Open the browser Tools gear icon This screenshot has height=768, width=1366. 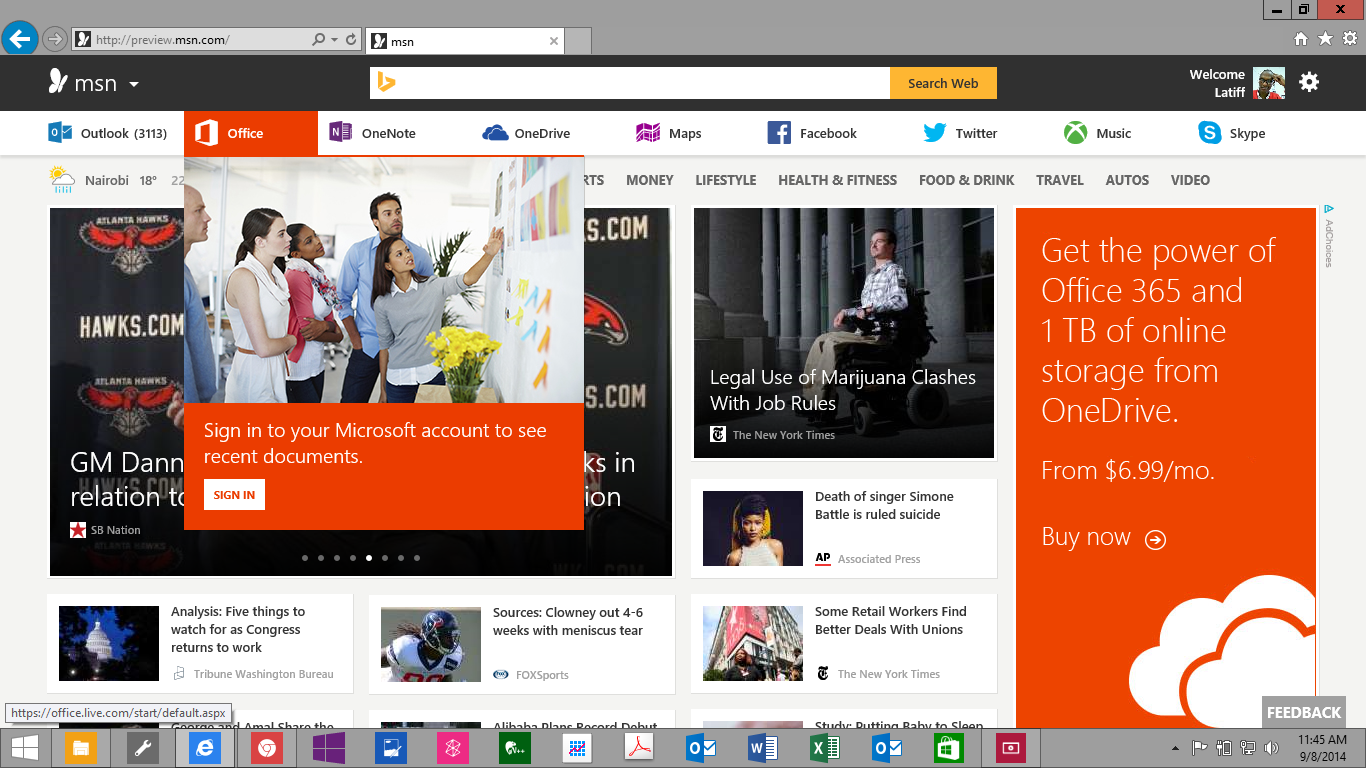pyautogui.click(x=1350, y=39)
